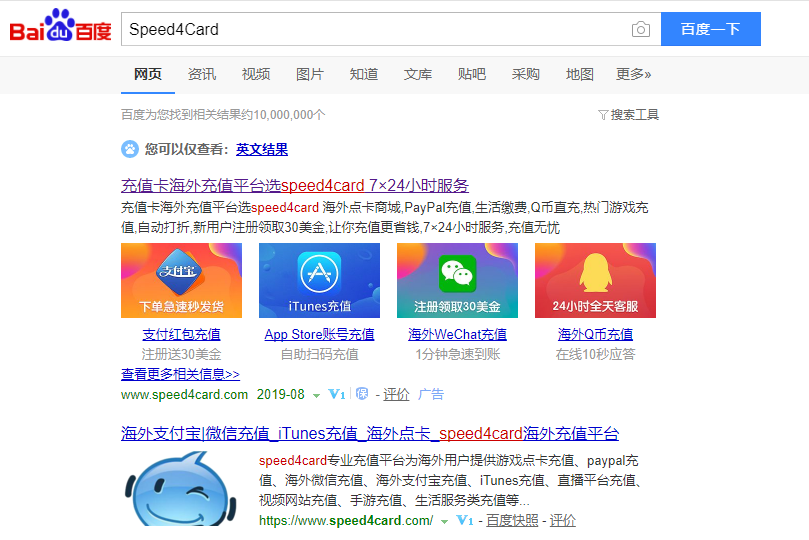Switch to 地图 tab

pyautogui.click(x=579, y=74)
